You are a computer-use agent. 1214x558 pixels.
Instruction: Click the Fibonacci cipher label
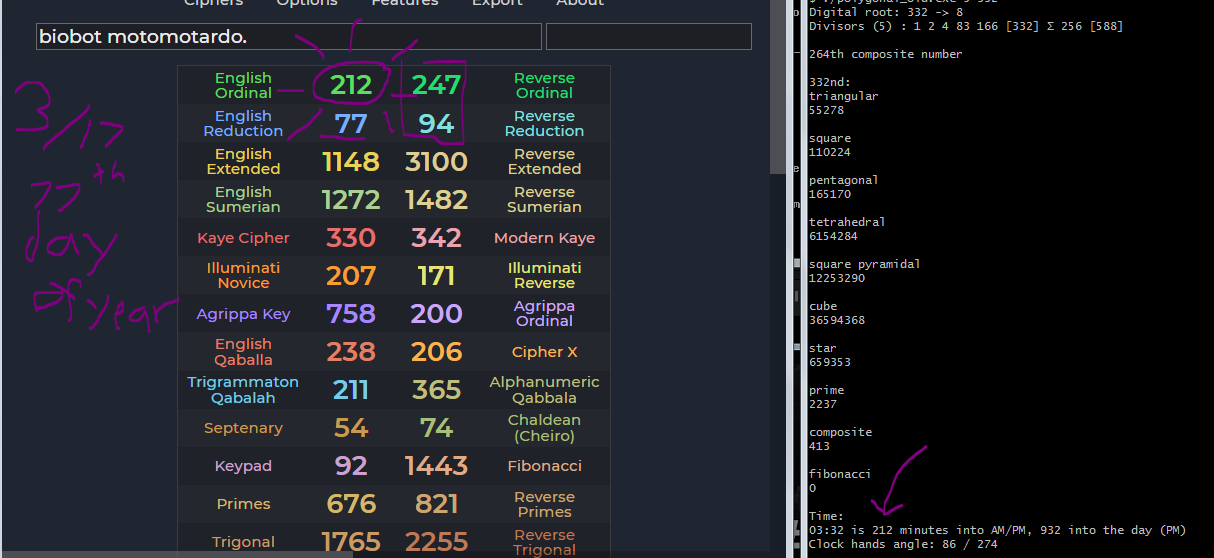point(544,466)
